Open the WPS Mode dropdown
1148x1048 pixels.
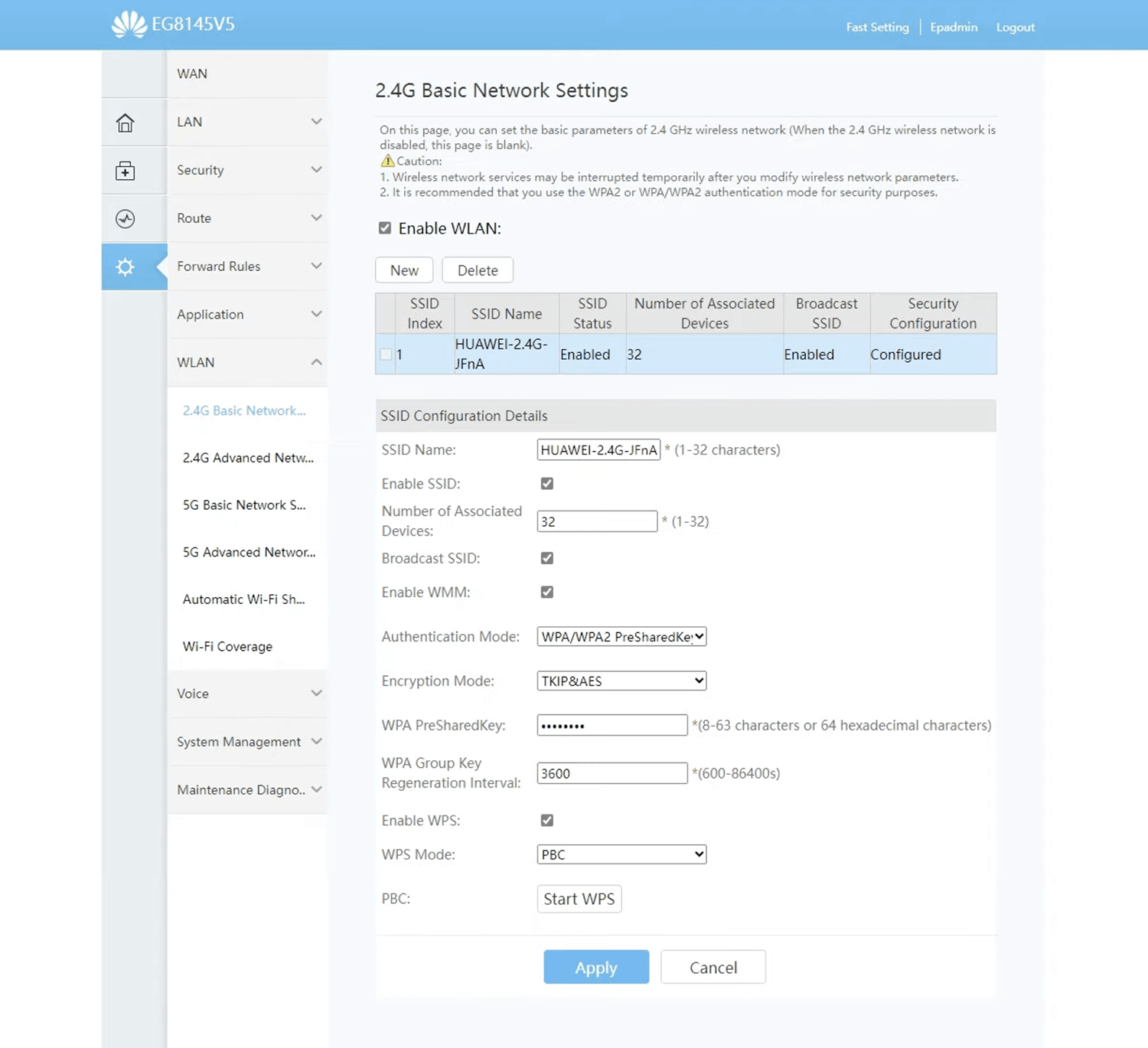[x=621, y=854]
